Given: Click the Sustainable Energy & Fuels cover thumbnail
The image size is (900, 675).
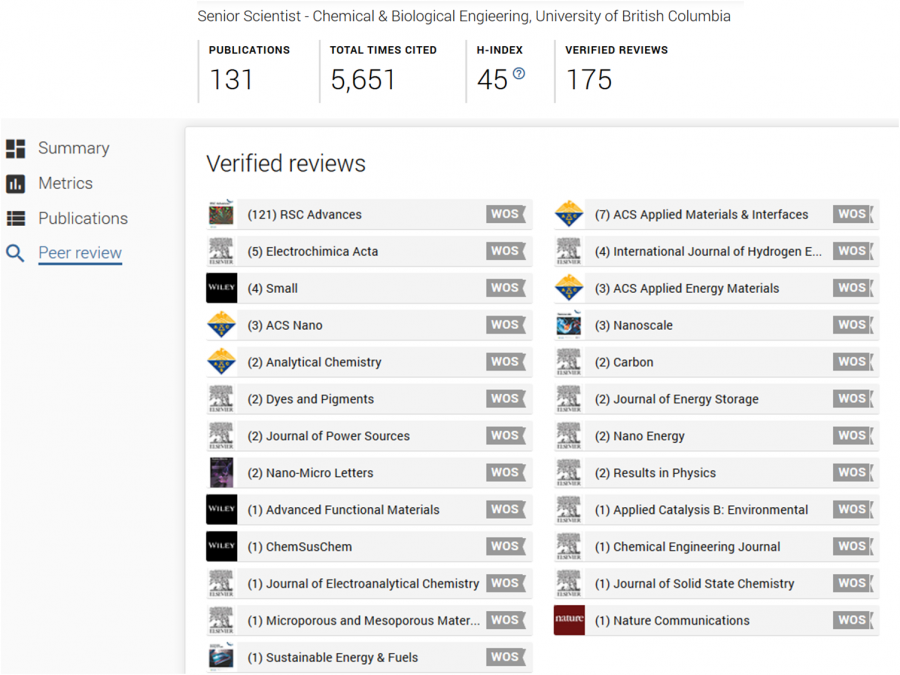Looking at the screenshot, I should pyautogui.click(x=222, y=657).
